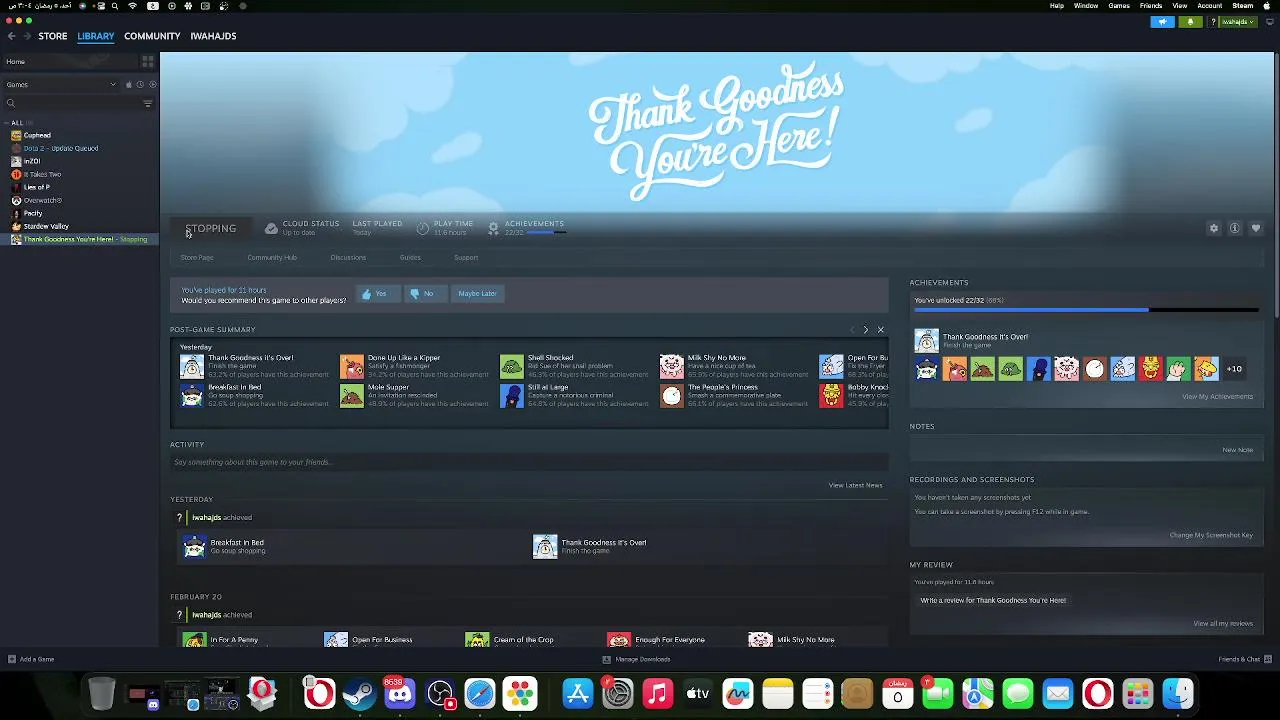The height and width of the screenshot is (720, 1280).
Task: Add game to favorites heart icon
Action: click(1256, 228)
